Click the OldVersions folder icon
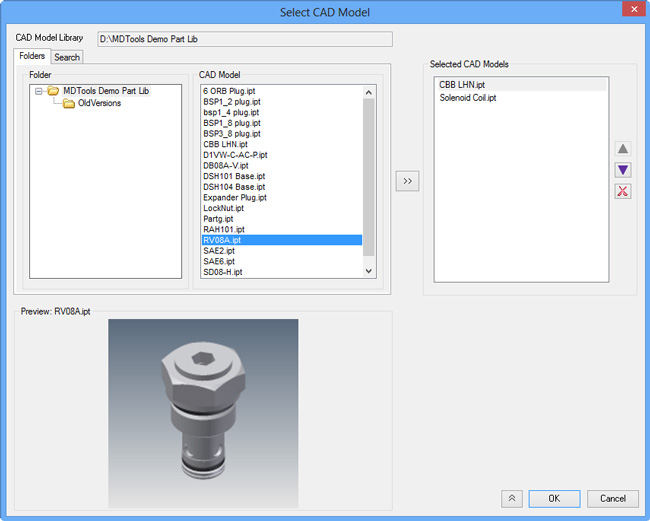650x521 pixels. 69,103
